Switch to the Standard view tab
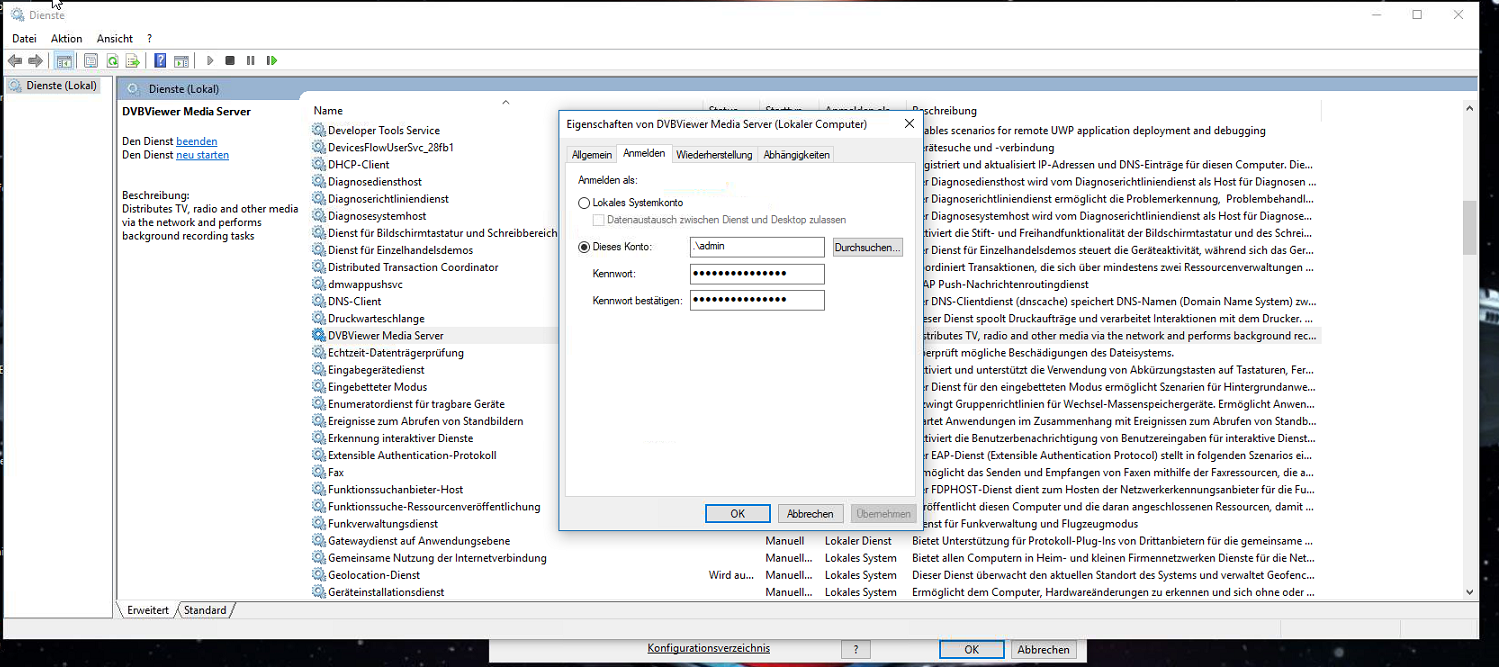Viewport: 1499px width, 667px height. 205,610
